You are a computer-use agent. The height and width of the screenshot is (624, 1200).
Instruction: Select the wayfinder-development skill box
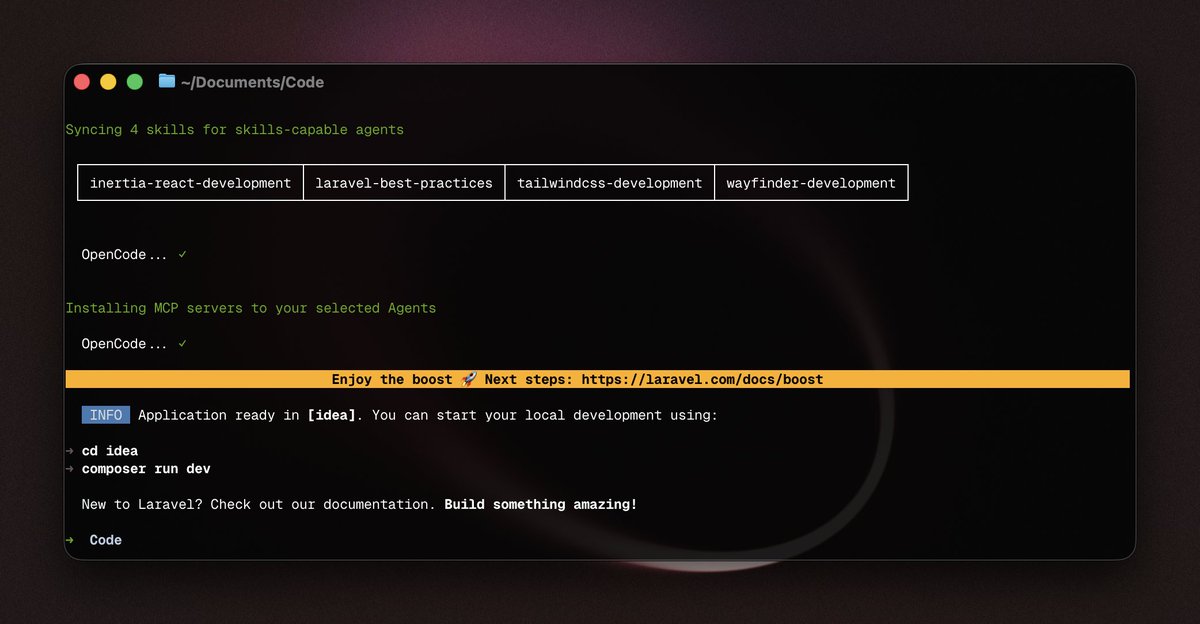coord(811,183)
